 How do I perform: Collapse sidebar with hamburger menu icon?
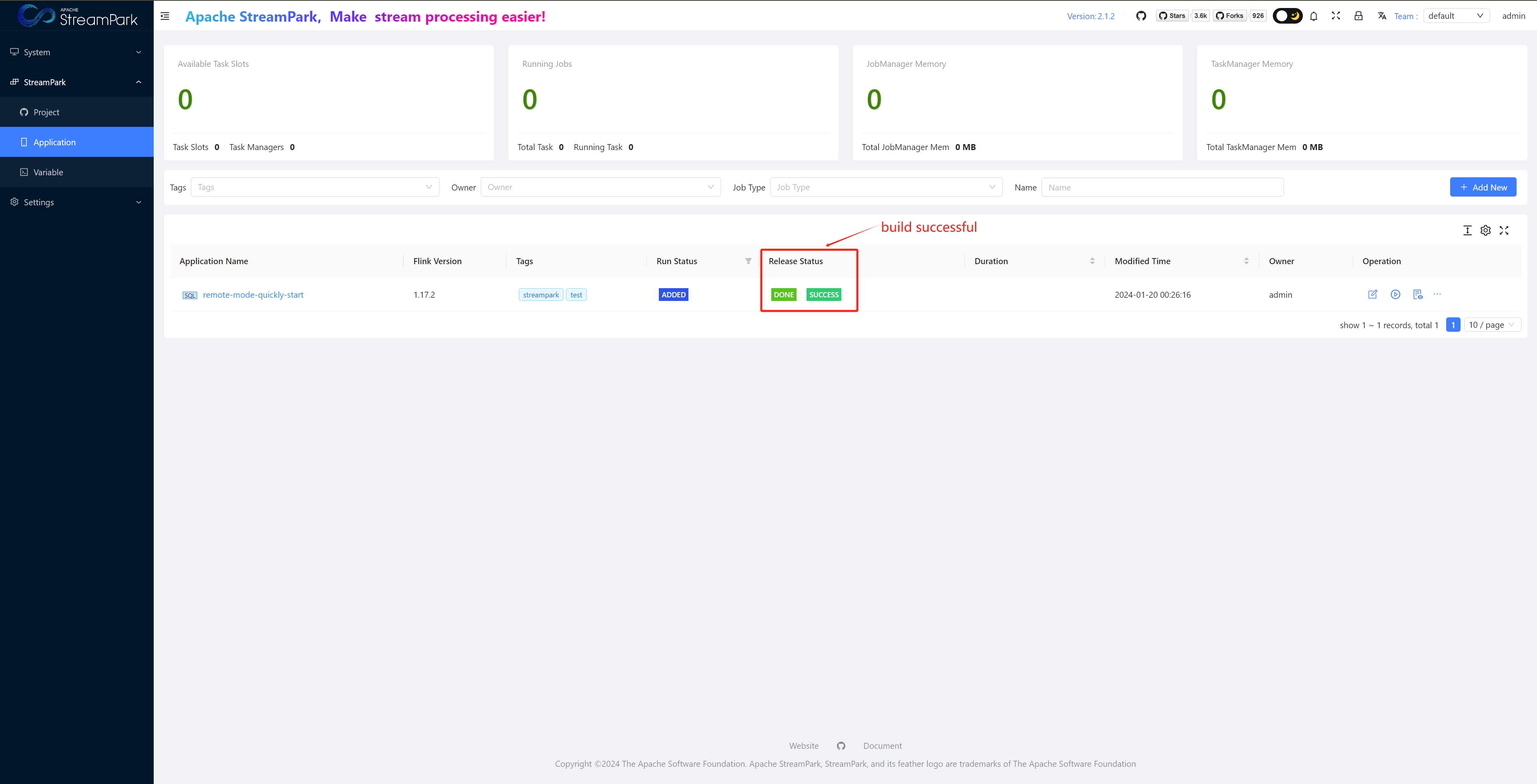click(x=165, y=16)
